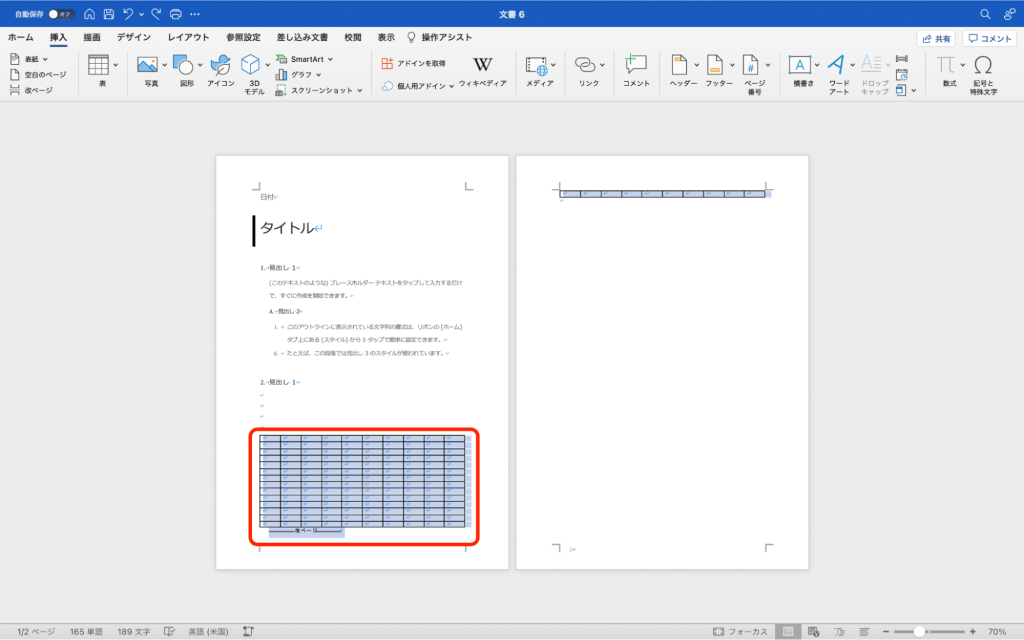1024x640 pixels.
Task: Expand 個人用アドイン dropdown
Action: click(451, 86)
